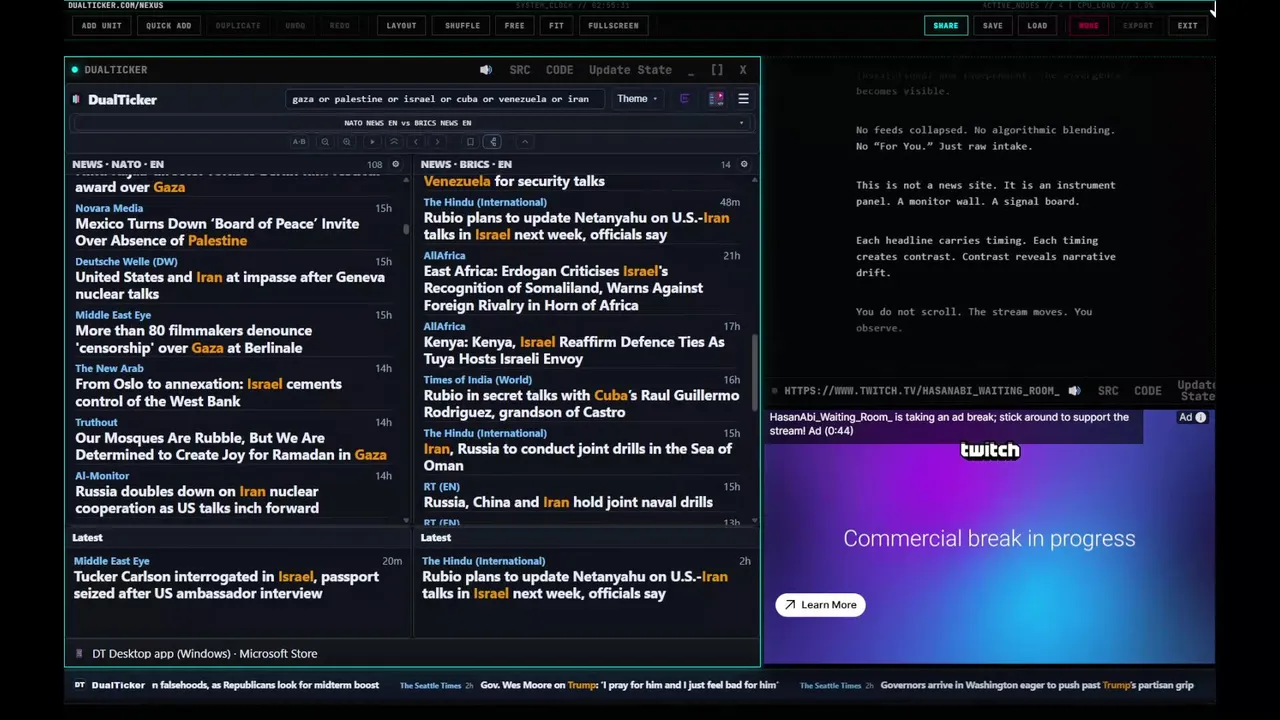The width and height of the screenshot is (1280, 720).
Task: Click the double chevron up toolbar icon
Action: pyautogui.click(x=394, y=142)
